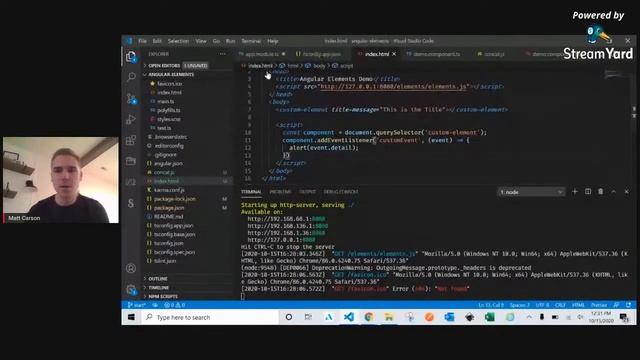Open the Selection menu

point(178,41)
